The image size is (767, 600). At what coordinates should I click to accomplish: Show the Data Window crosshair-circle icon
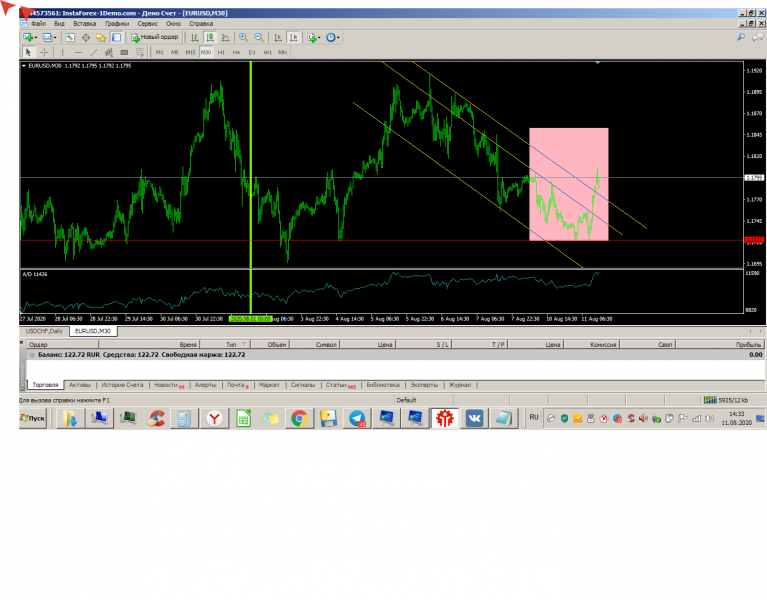[x=86, y=37]
